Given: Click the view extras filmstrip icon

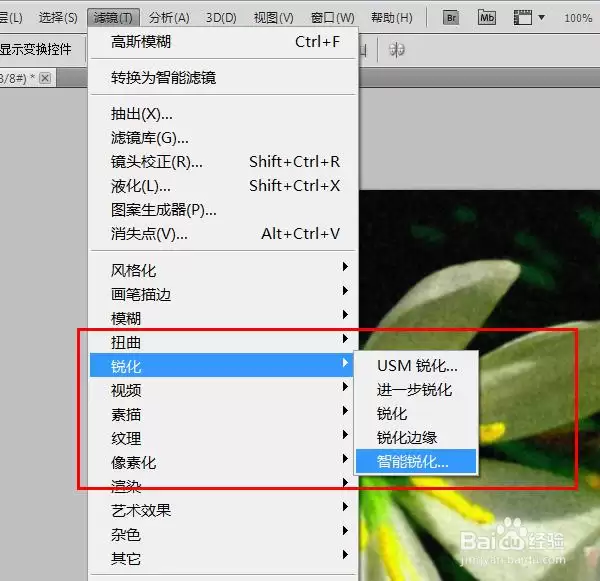Looking at the screenshot, I should [x=523, y=18].
